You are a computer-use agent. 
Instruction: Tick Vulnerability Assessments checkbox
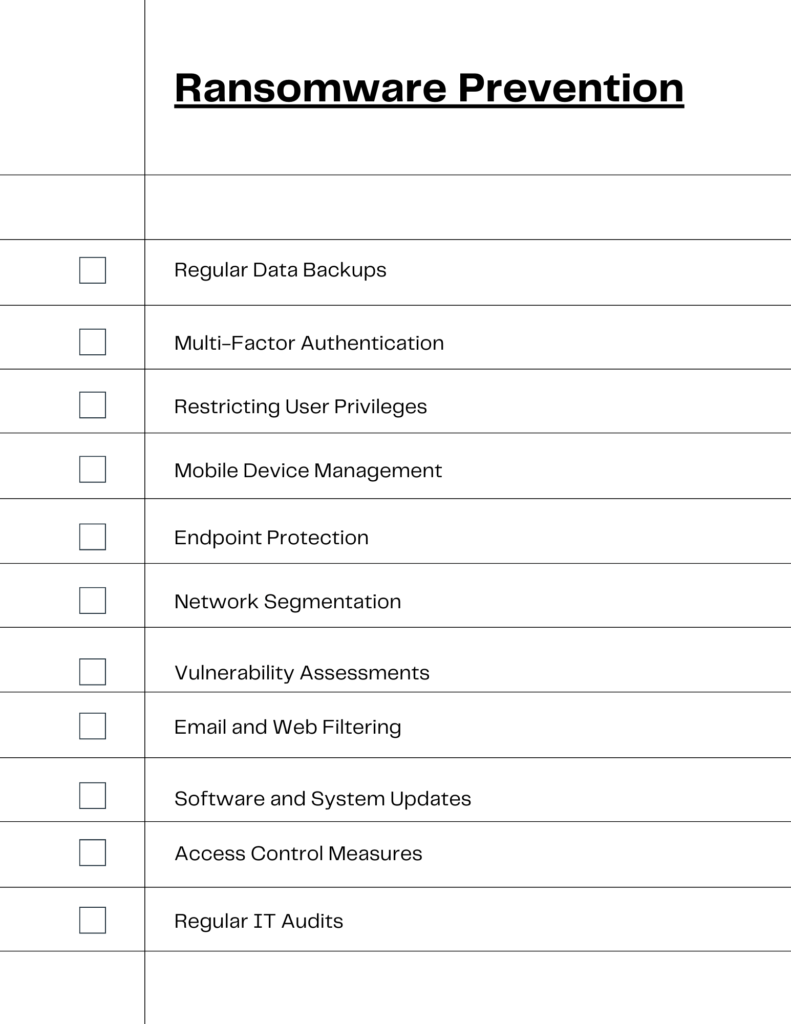(x=92, y=671)
